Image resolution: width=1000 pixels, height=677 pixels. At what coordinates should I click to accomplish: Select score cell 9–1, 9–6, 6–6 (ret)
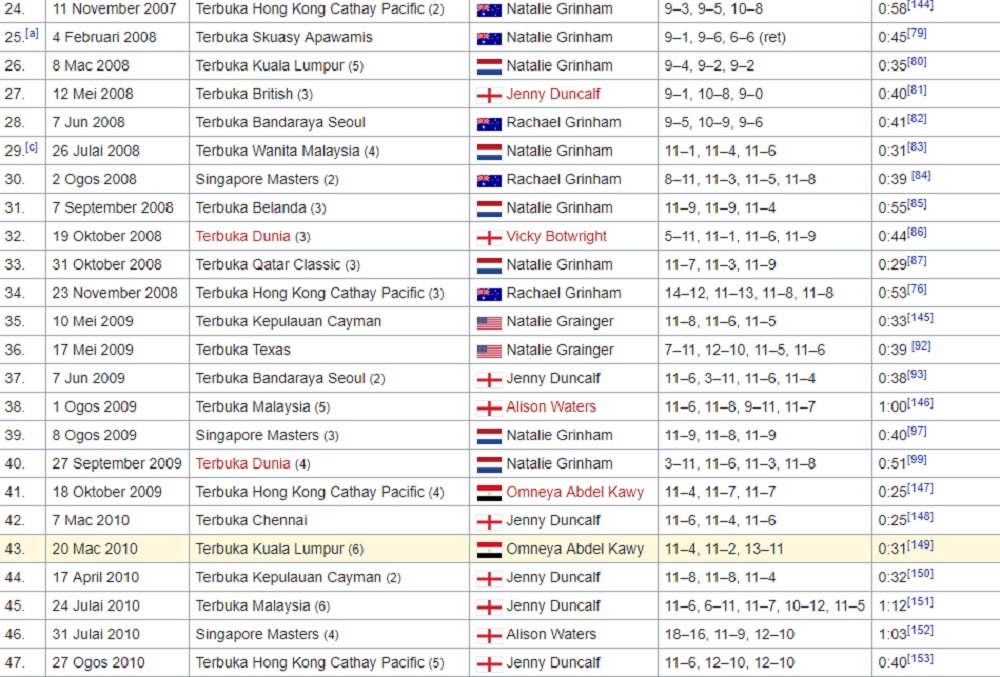(765, 37)
